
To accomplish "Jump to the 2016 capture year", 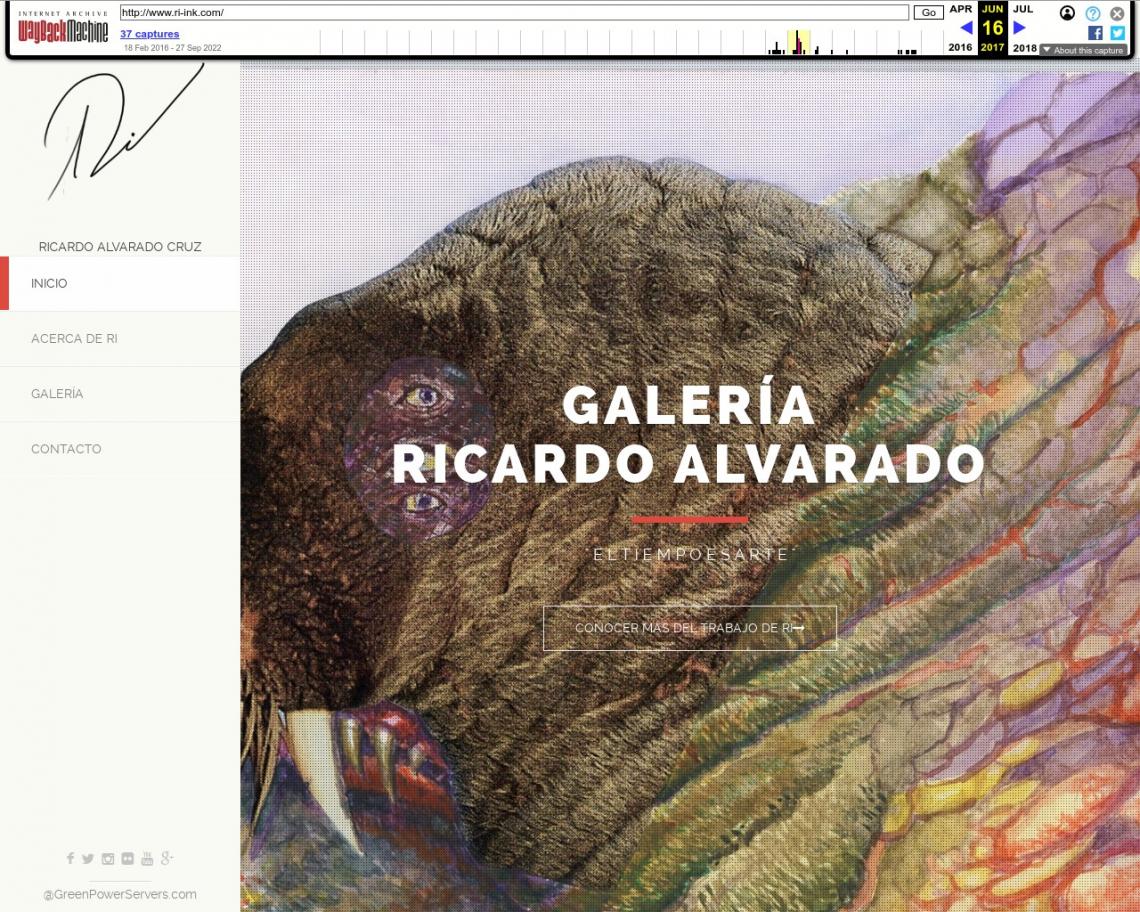I will pos(960,47).
